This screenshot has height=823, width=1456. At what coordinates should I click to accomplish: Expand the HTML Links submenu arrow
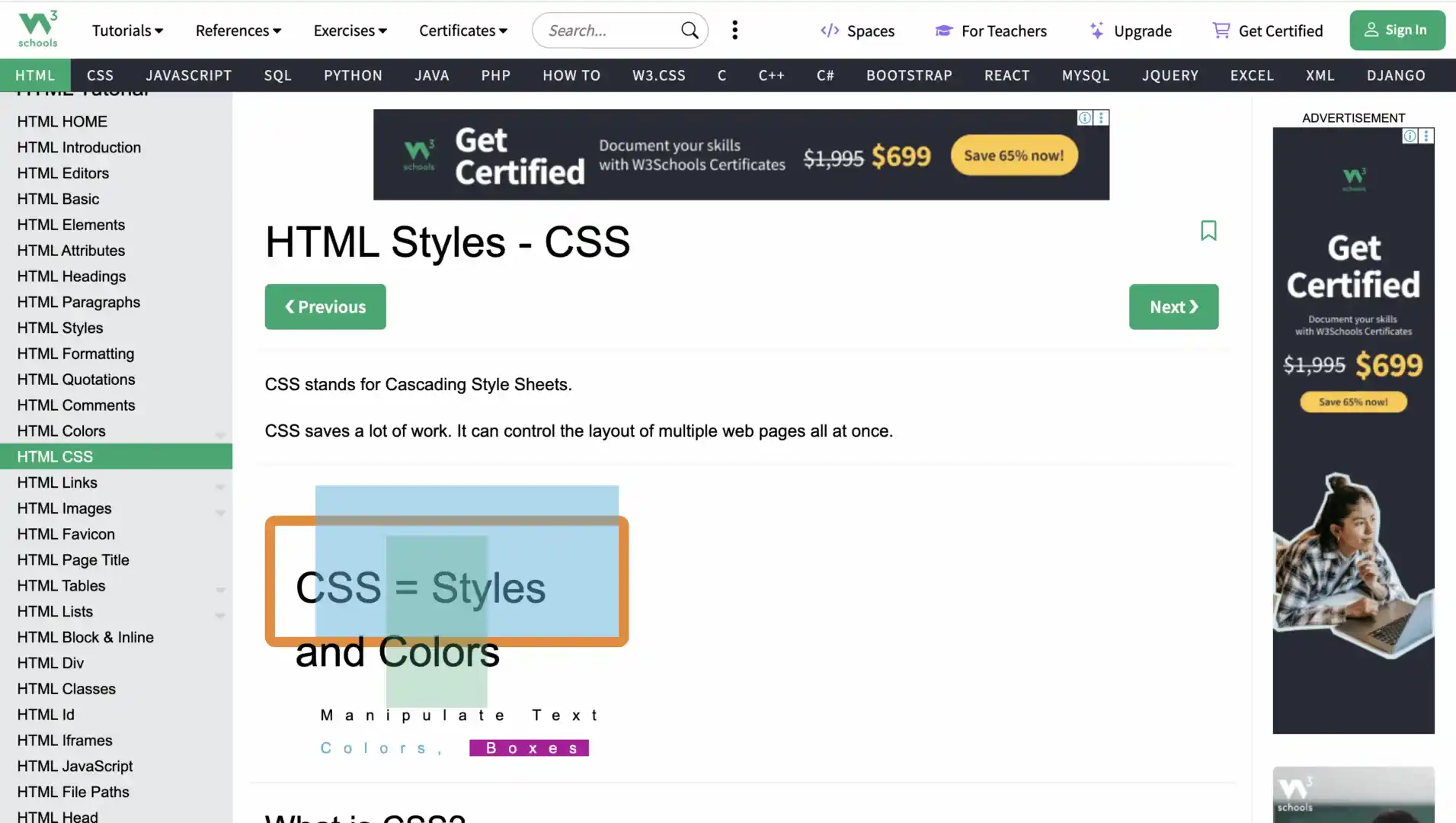coord(219,486)
